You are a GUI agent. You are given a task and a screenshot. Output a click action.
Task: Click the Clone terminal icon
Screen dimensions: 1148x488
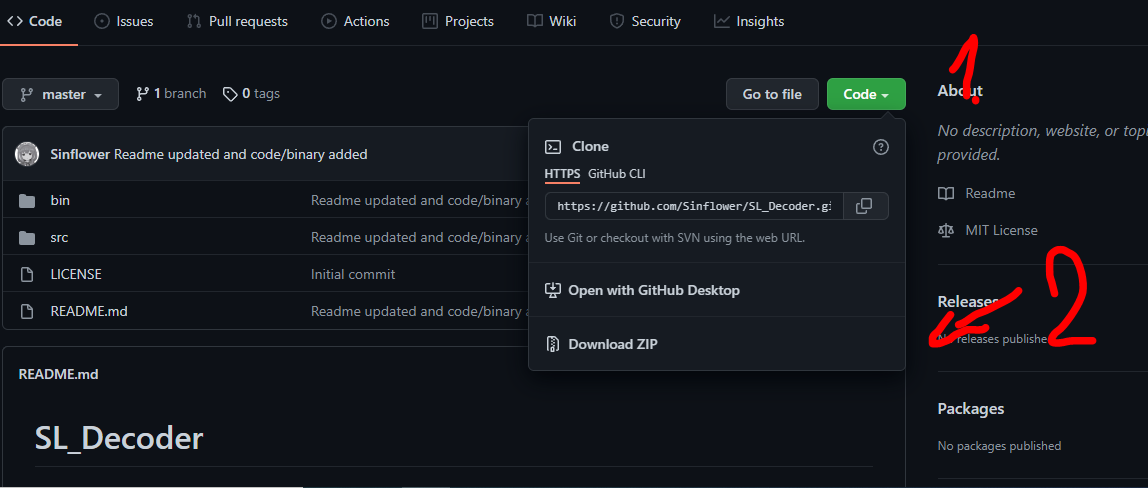click(553, 146)
